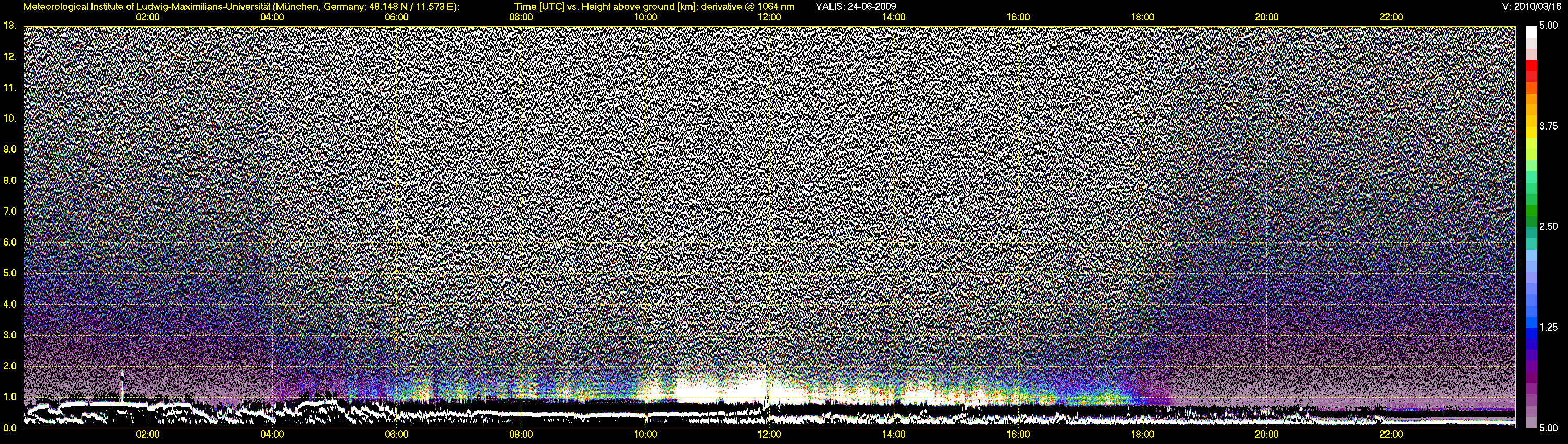
Task: Click the 5.00 value at the colorbar top
Action: coord(1549,26)
